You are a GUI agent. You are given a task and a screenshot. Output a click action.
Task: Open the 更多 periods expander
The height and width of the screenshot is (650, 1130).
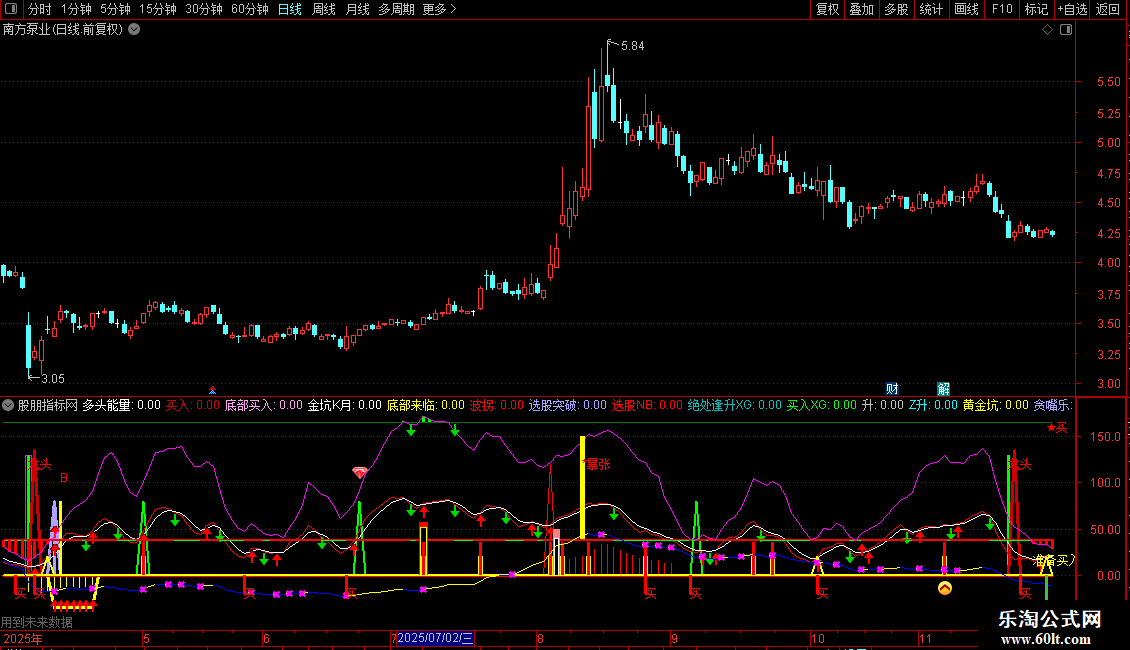[x=439, y=9]
